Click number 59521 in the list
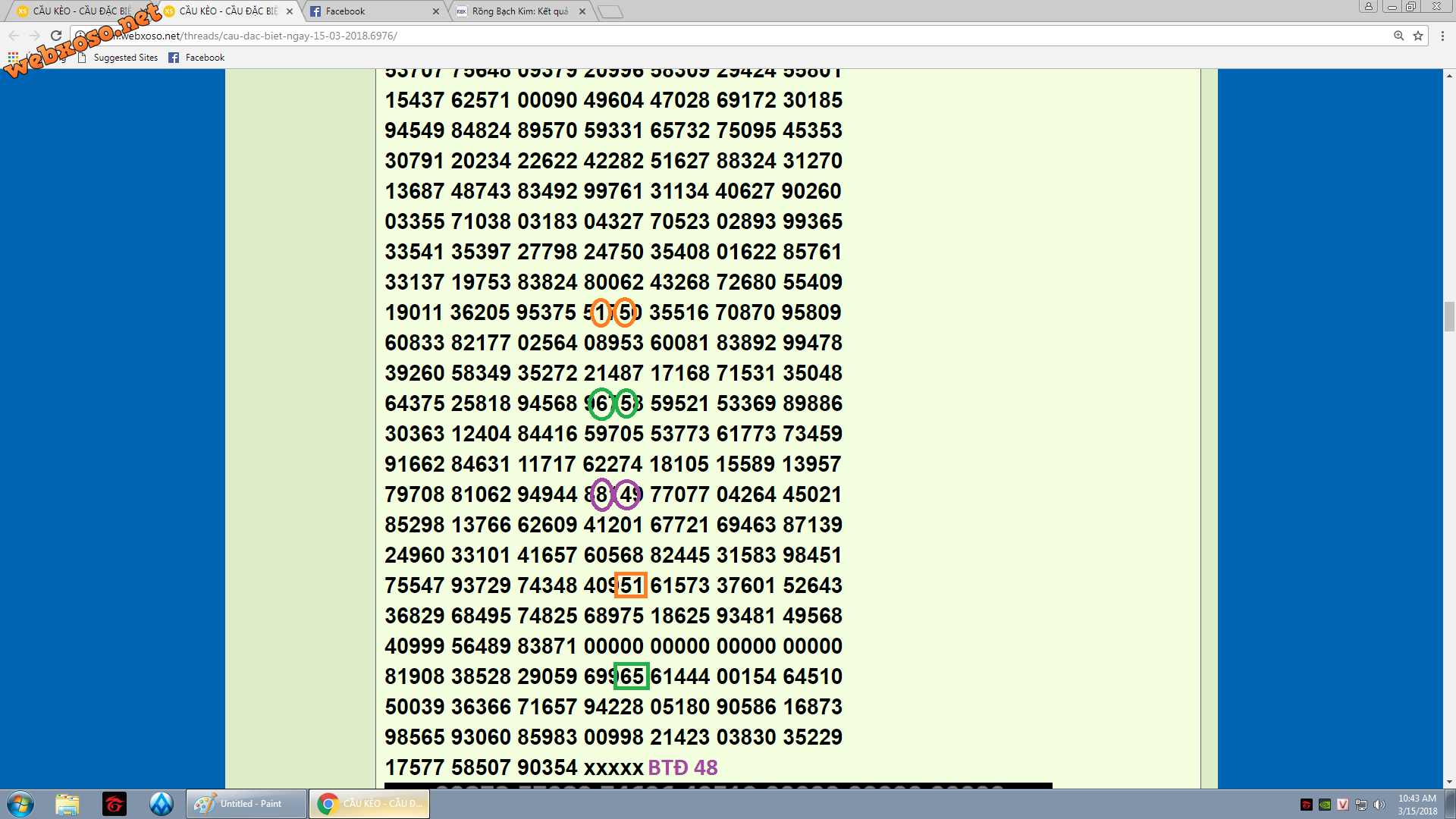This screenshot has height=819, width=1456. (x=679, y=403)
